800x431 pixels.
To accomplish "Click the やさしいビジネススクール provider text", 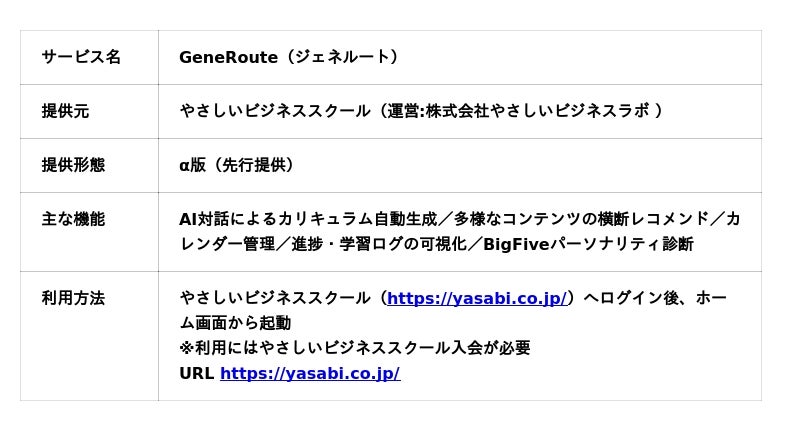I will (x=274, y=111).
